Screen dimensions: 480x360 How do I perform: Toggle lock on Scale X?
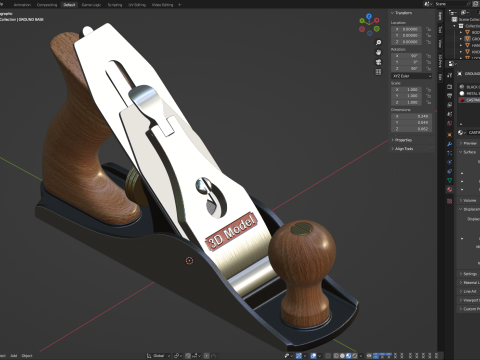click(x=428, y=90)
